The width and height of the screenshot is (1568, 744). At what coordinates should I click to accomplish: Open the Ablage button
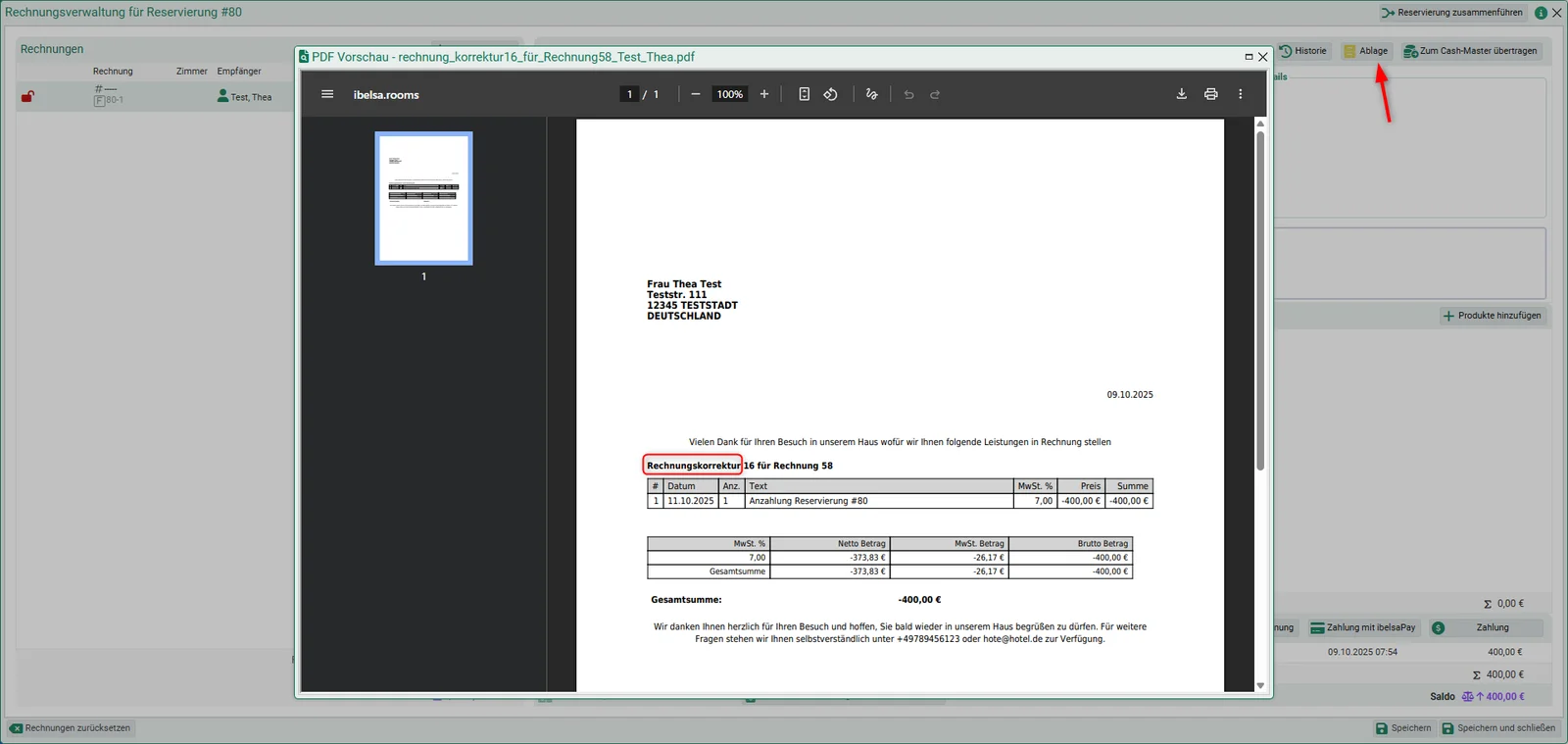[1366, 51]
